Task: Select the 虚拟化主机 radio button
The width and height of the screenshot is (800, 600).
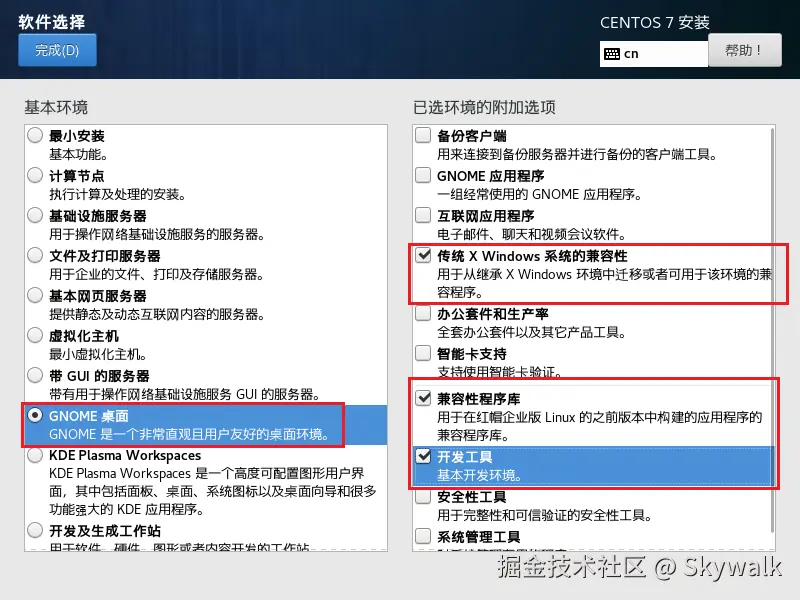Action: [x=35, y=335]
